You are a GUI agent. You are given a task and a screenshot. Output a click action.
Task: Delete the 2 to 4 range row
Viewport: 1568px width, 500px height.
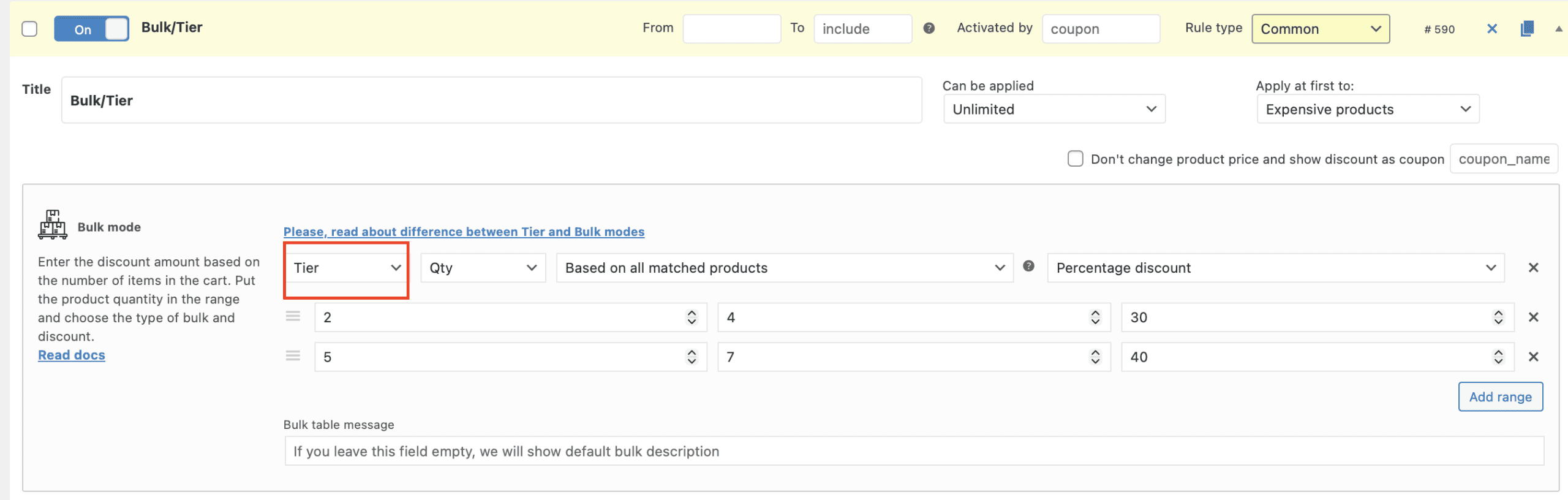(x=1533, y=317)
